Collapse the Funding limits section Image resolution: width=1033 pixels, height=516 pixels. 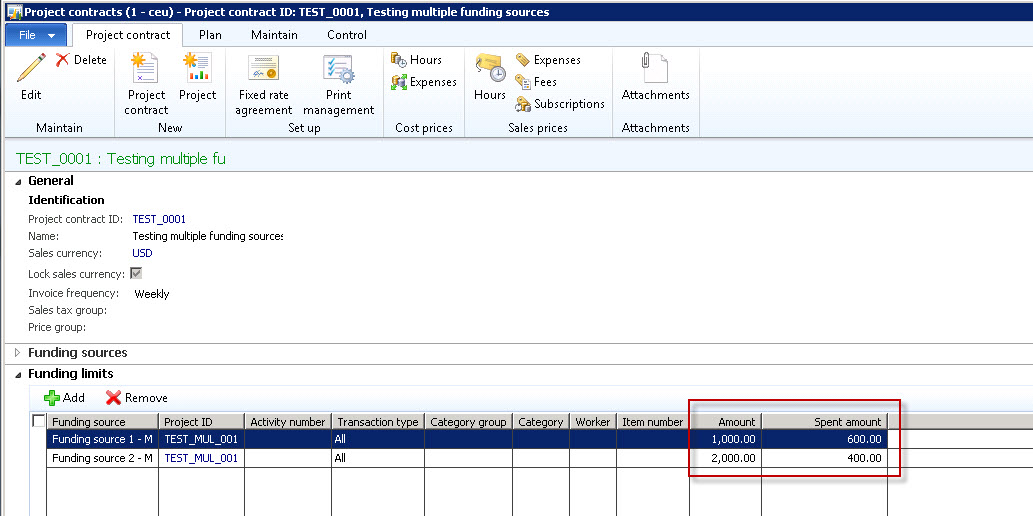tap(18, 374)
